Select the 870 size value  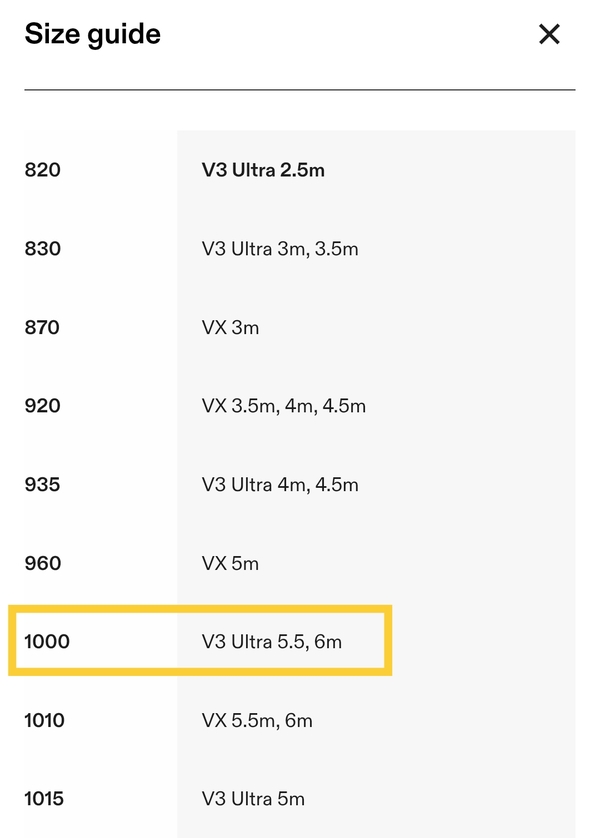click(x=43, y=327)
